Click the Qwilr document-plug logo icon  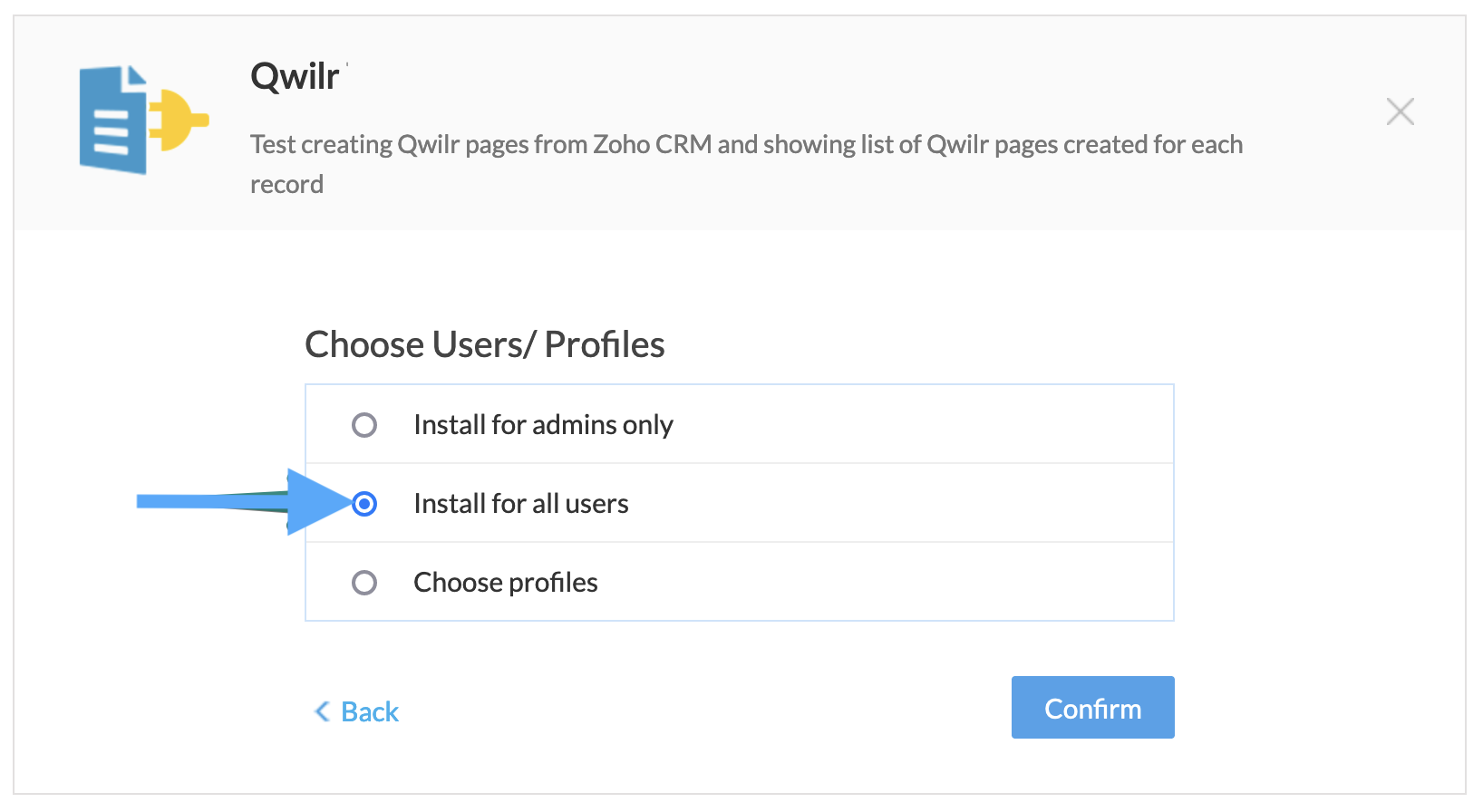click(x=143, y=120)
